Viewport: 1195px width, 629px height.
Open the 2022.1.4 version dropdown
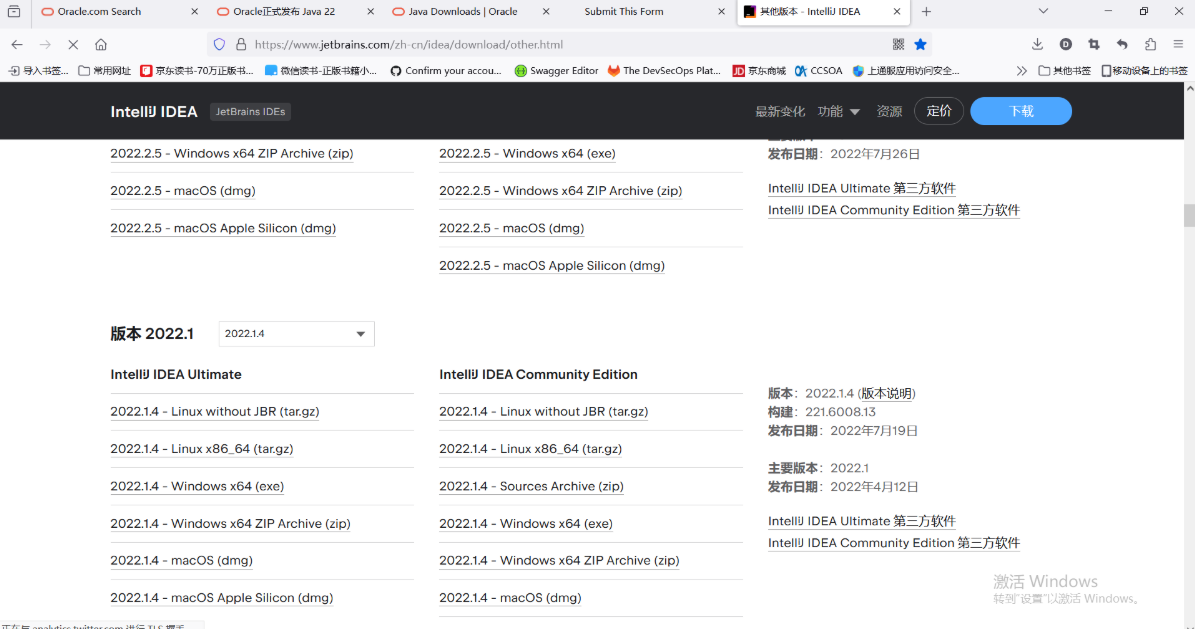(x=296, y=334)
